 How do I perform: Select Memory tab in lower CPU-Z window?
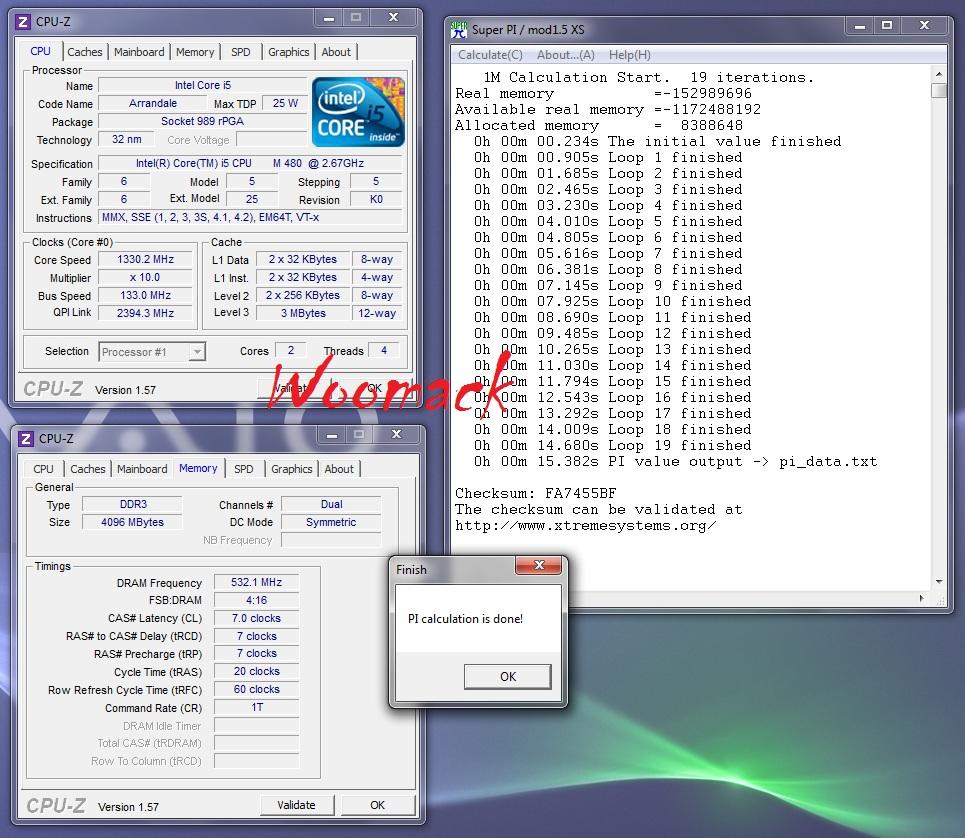tap(198, 468)
